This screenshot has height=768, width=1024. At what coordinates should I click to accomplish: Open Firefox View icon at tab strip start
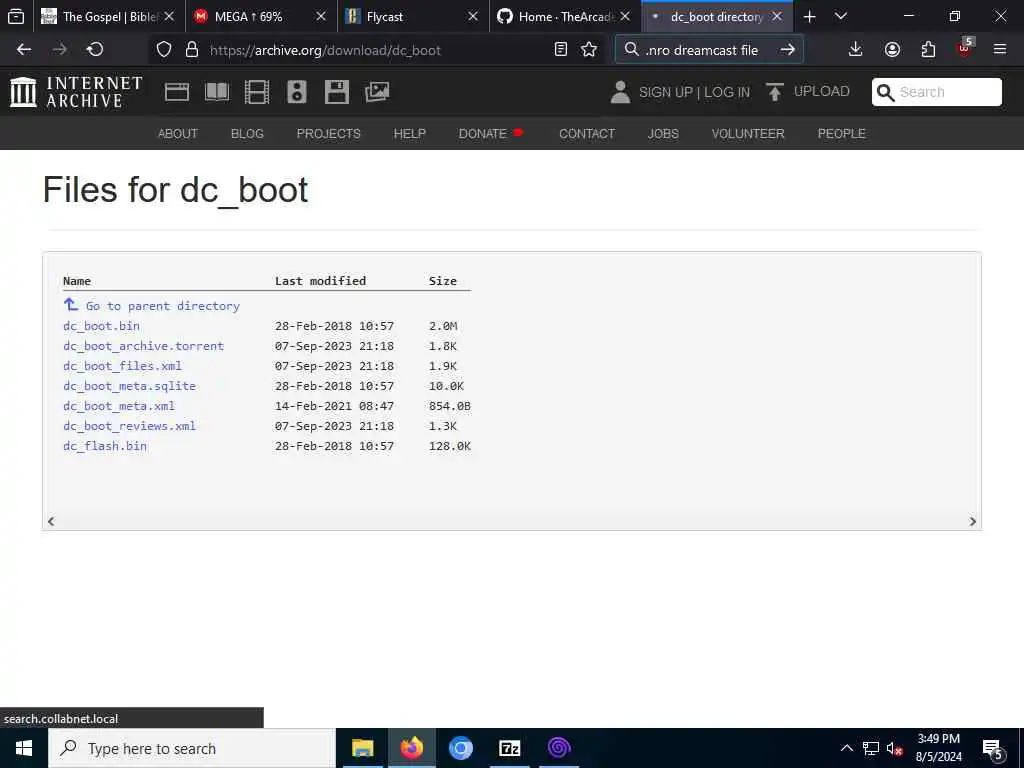tap(16, 17)
